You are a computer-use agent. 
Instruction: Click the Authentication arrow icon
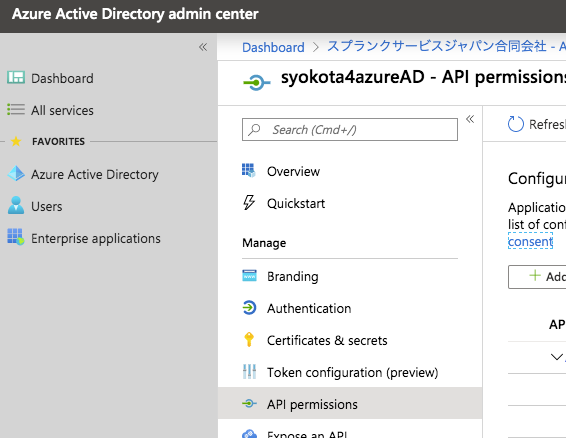point(249,308)
